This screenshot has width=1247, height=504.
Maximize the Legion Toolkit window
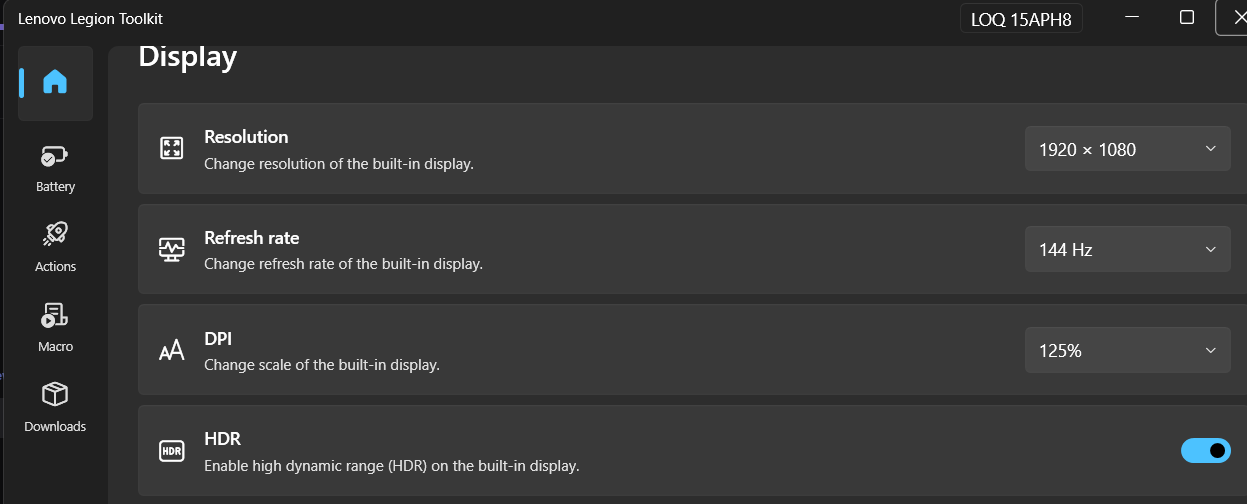(x=1187, y=17)
